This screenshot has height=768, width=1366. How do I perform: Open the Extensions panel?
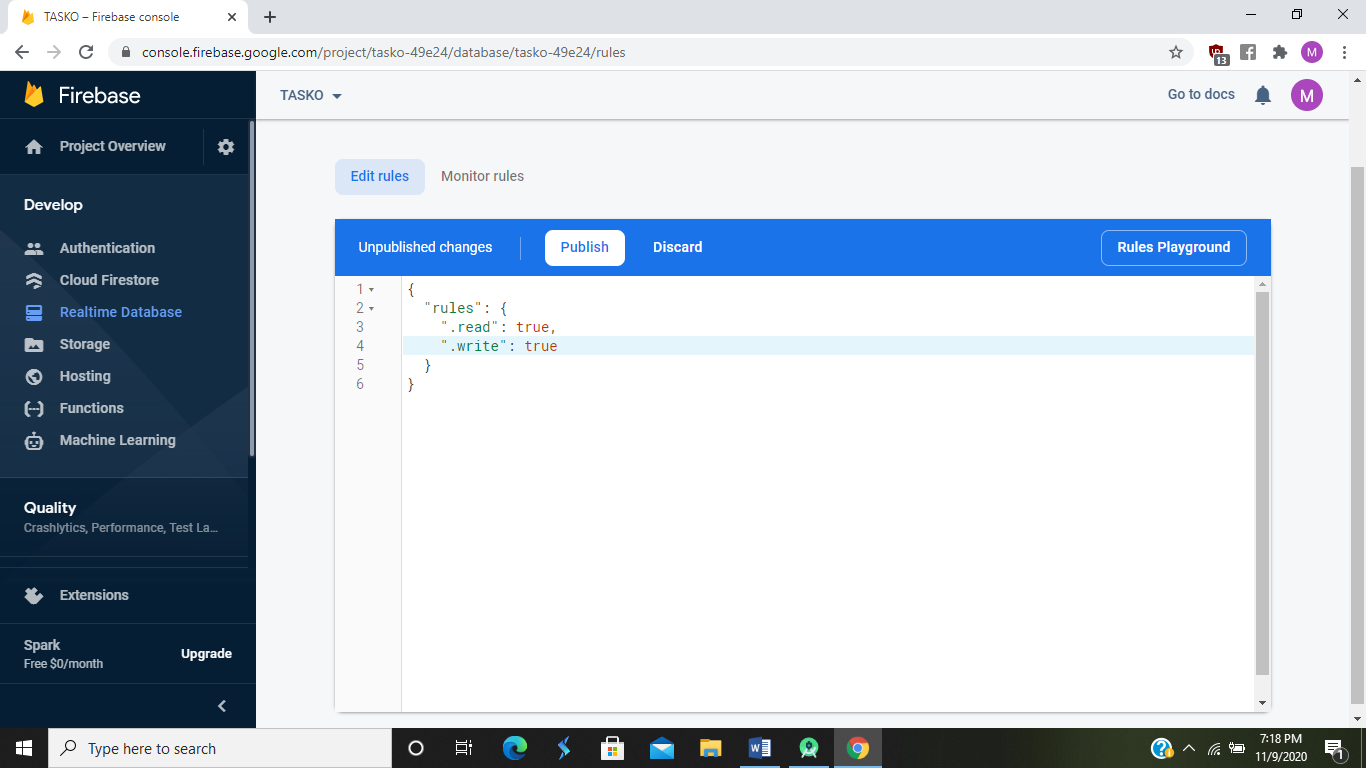point(95,595)
